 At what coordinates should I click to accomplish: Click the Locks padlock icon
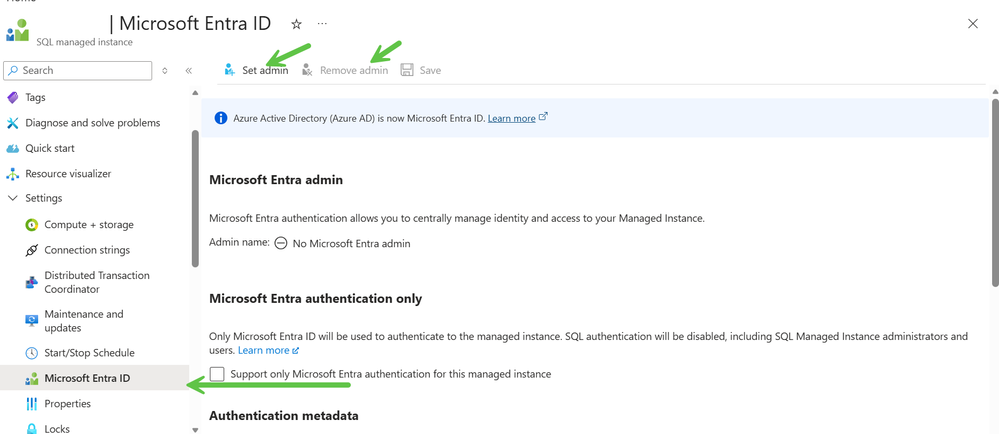point(31,429)
